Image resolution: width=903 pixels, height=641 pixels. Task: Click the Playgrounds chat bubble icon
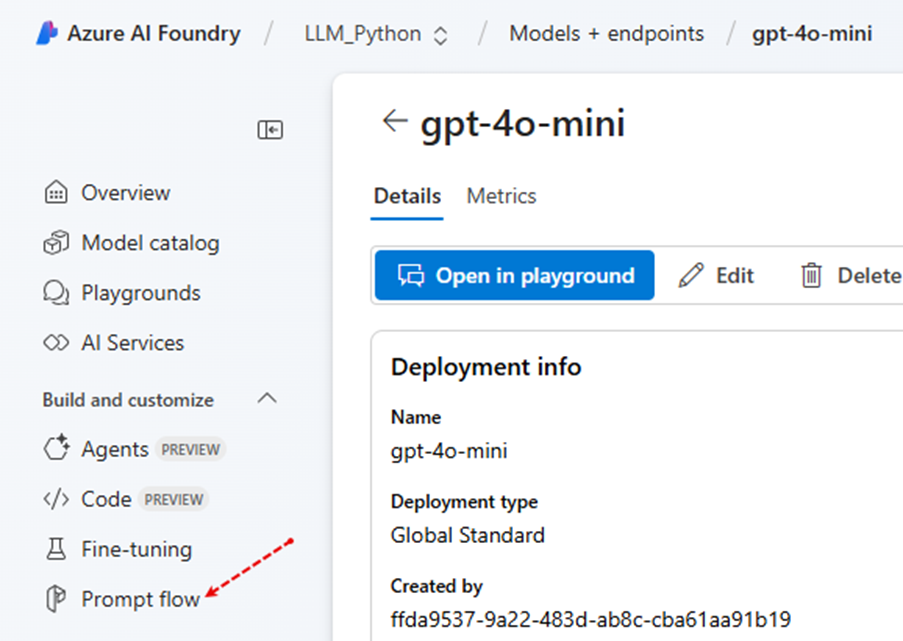click(56, 293)
